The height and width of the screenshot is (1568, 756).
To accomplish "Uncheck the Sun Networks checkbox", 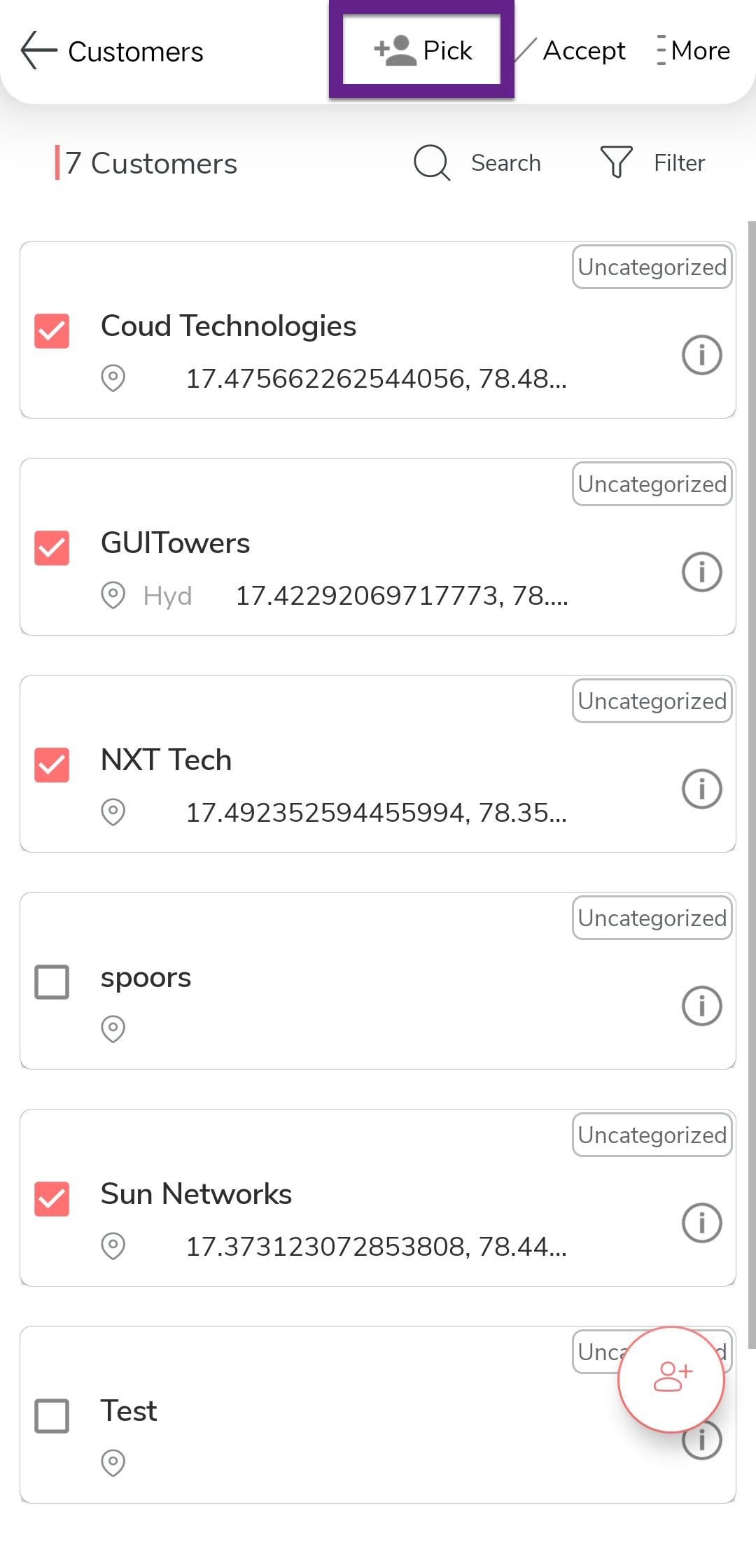I will pyautogui.click(x=52, y=1199).
